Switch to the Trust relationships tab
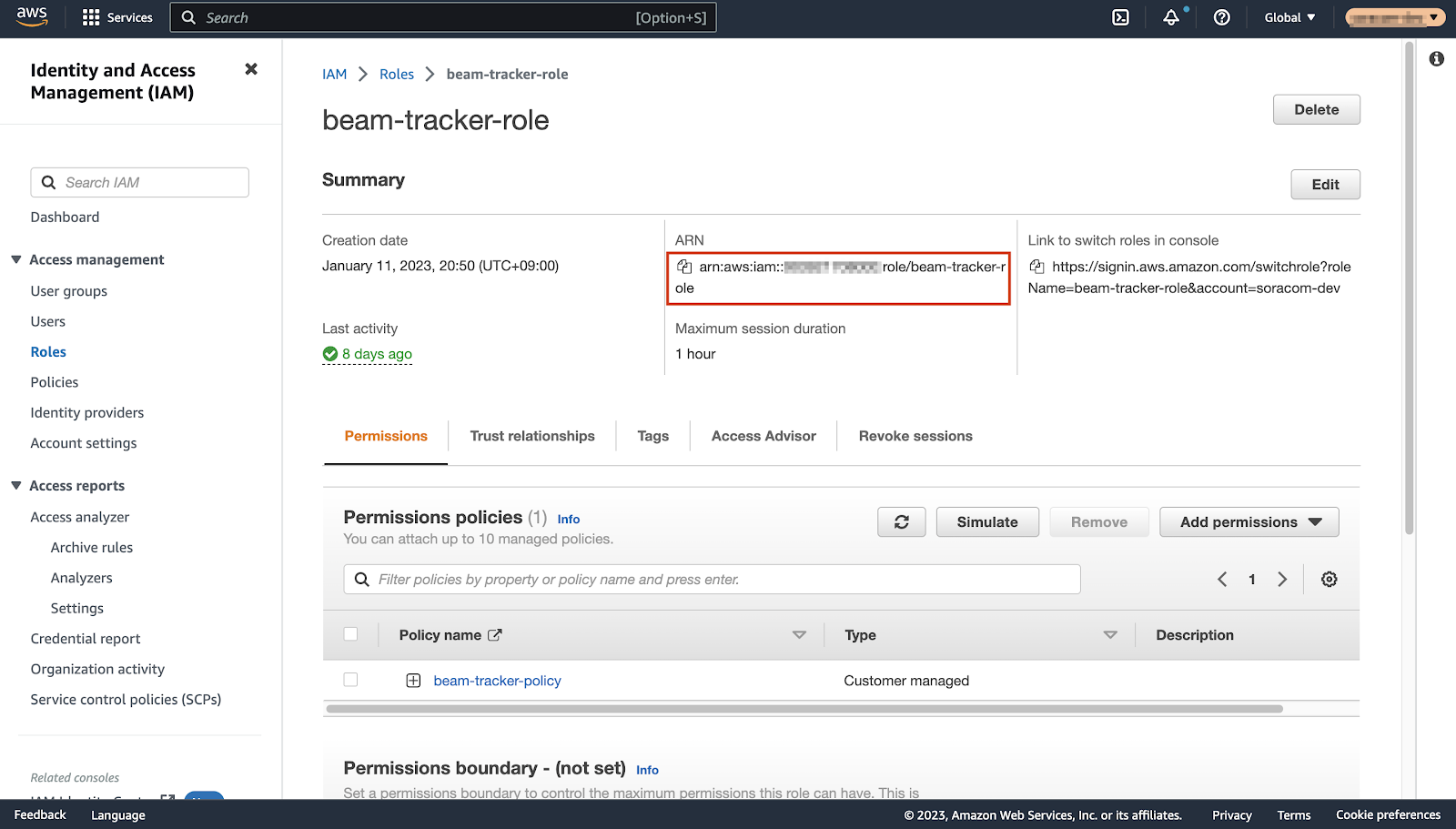Viewport: 1456px width, 829px height. click(x=531, y=436)
